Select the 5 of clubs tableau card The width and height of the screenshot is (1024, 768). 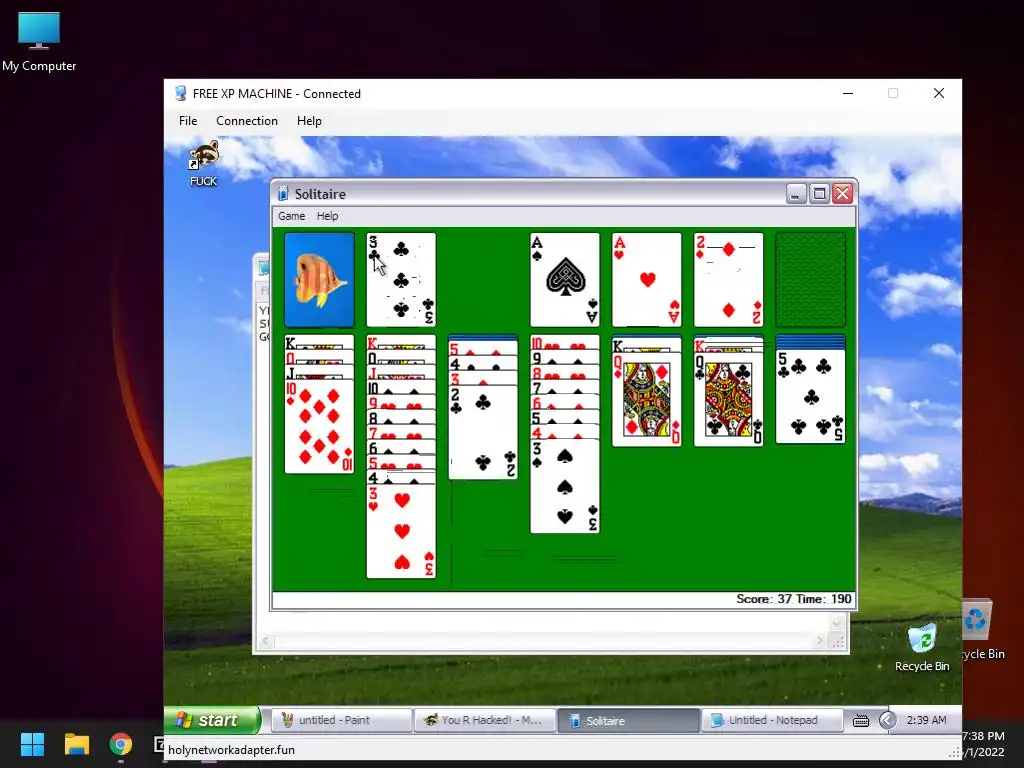pos(810,397)
